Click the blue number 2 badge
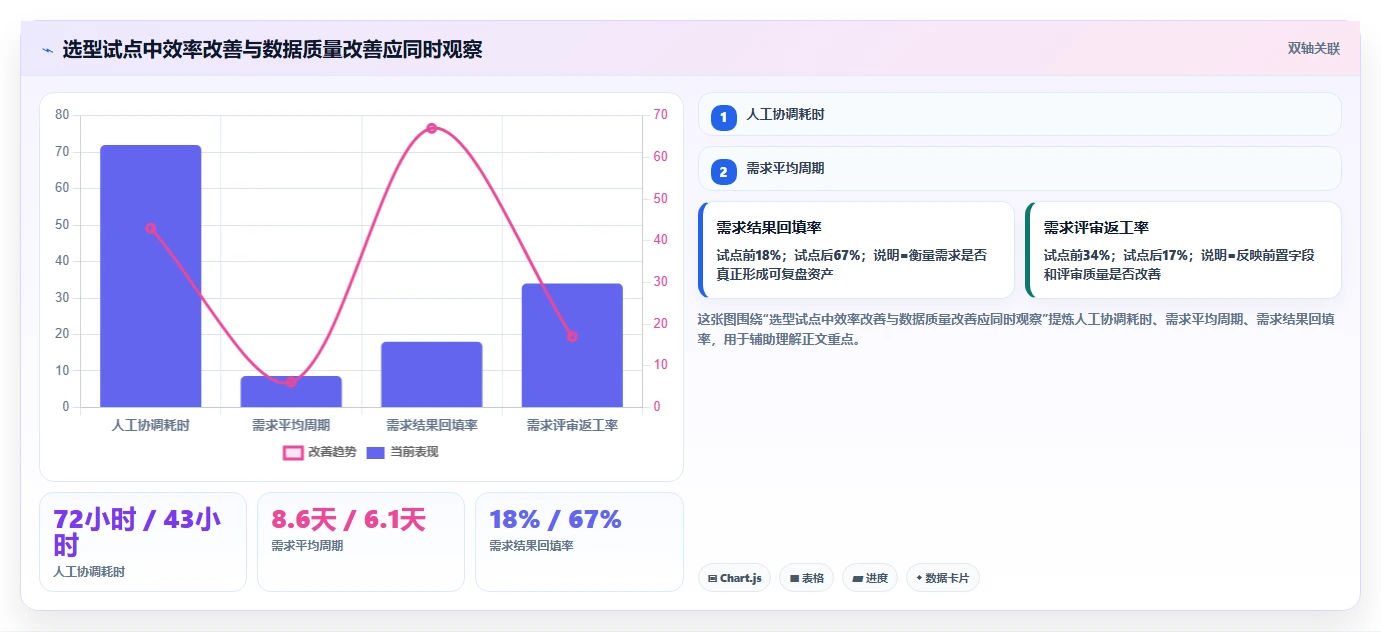1381x632 pixels. click(x=724, y=172)
